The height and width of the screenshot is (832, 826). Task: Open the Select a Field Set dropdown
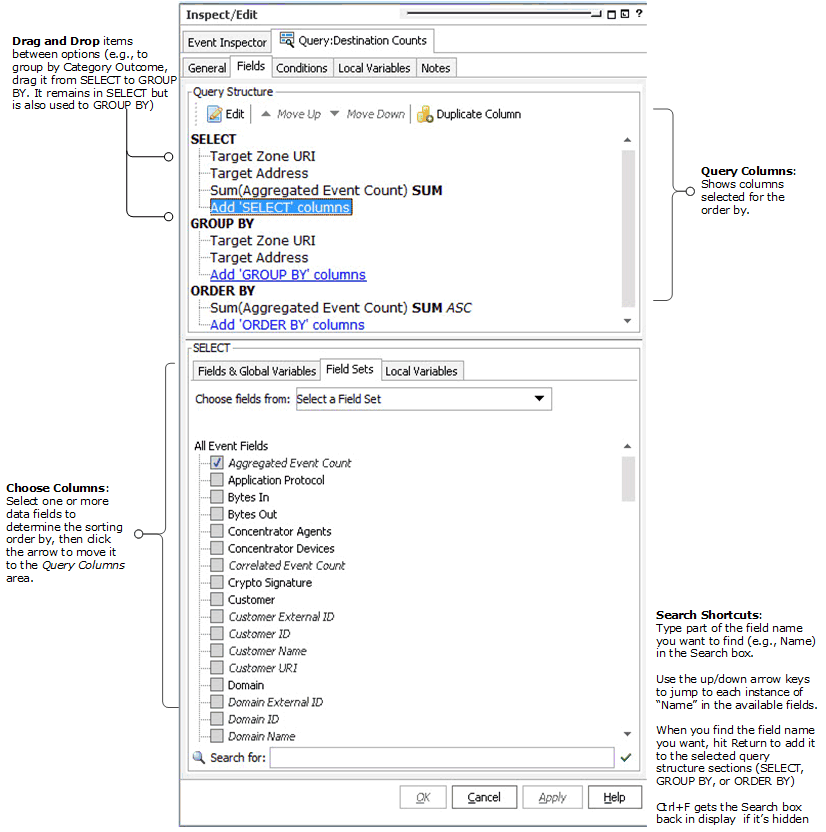[423, 399]
